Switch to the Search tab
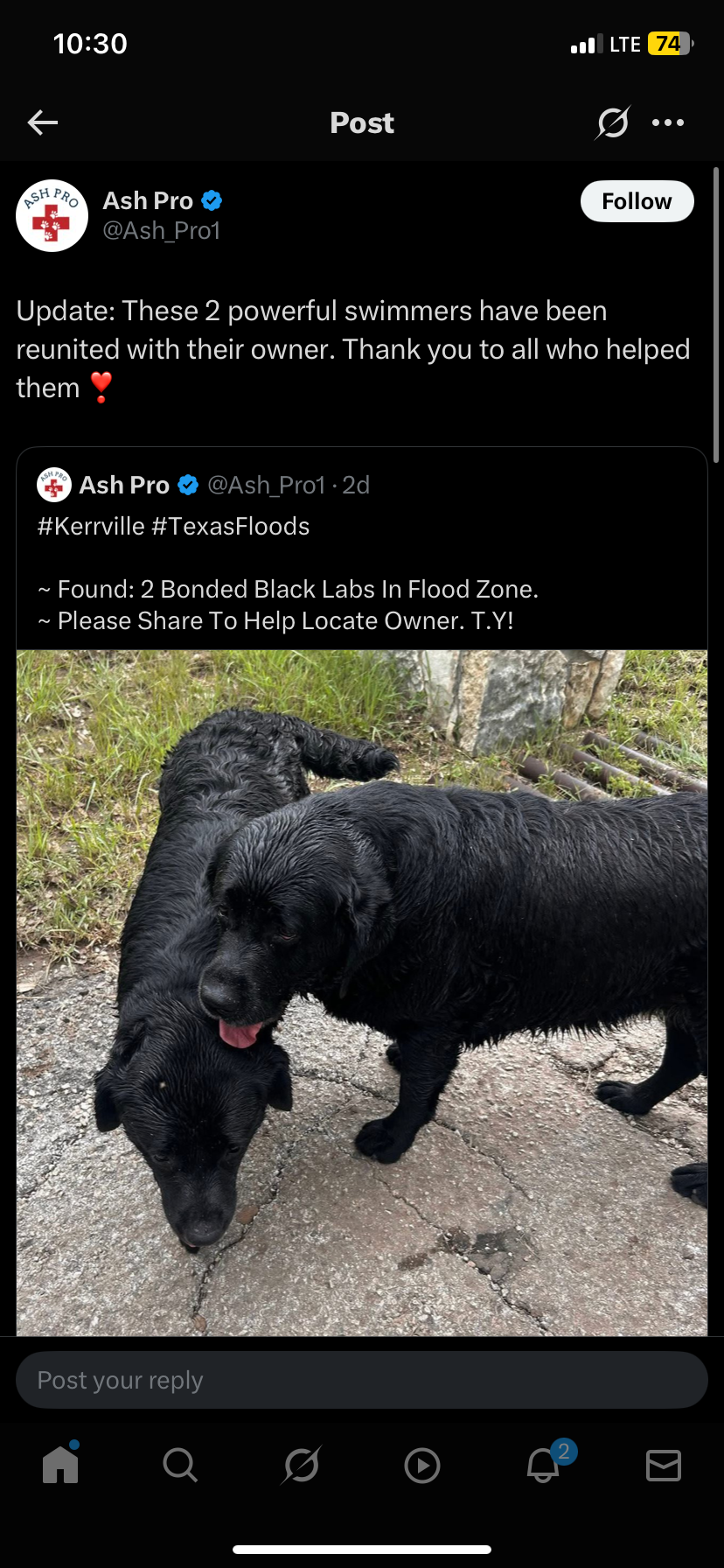The height and width of the screenshot is (1568, 724). tap(180, 1464)
